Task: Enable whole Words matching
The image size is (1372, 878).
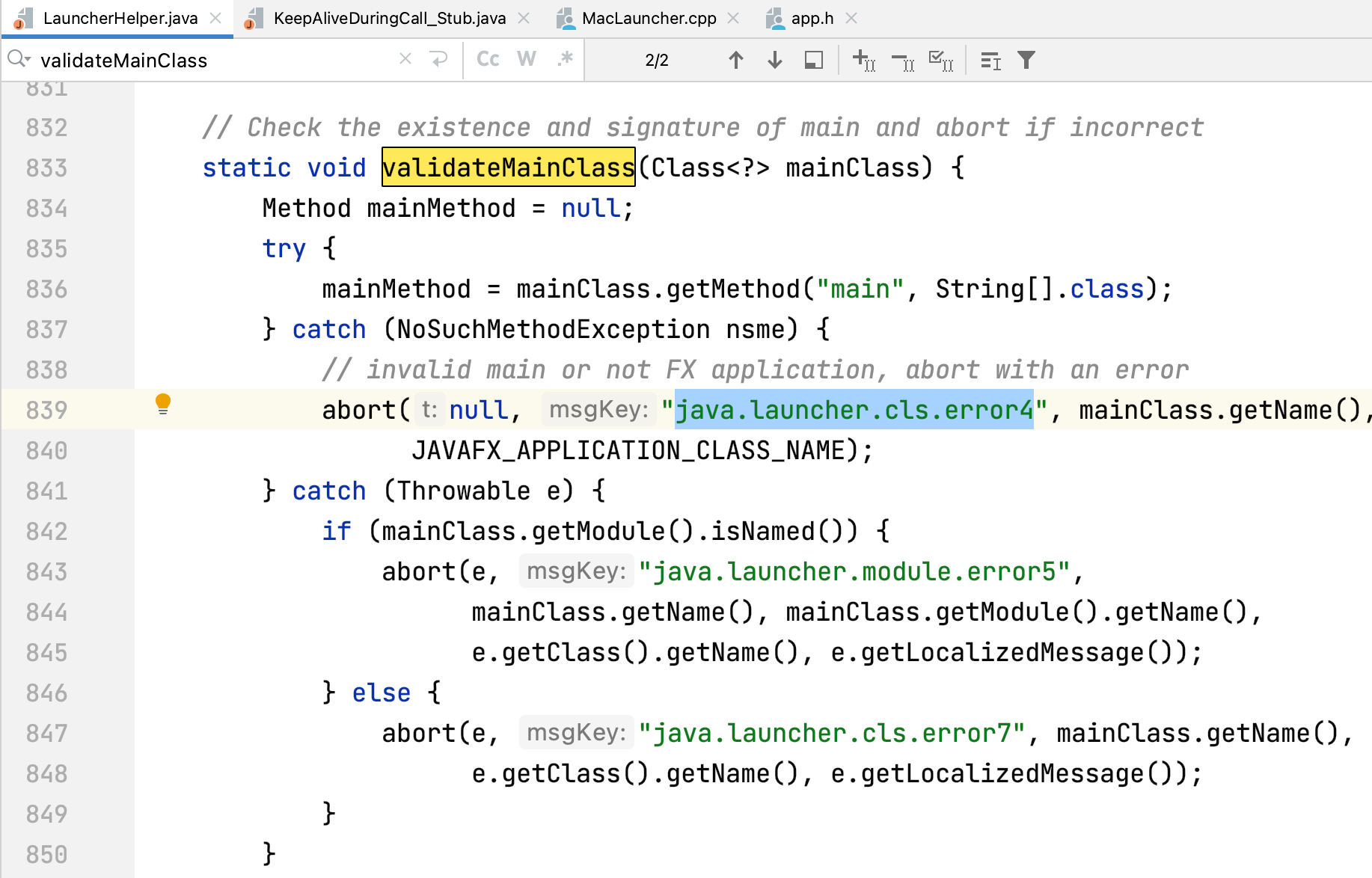Action: point(527,60)
